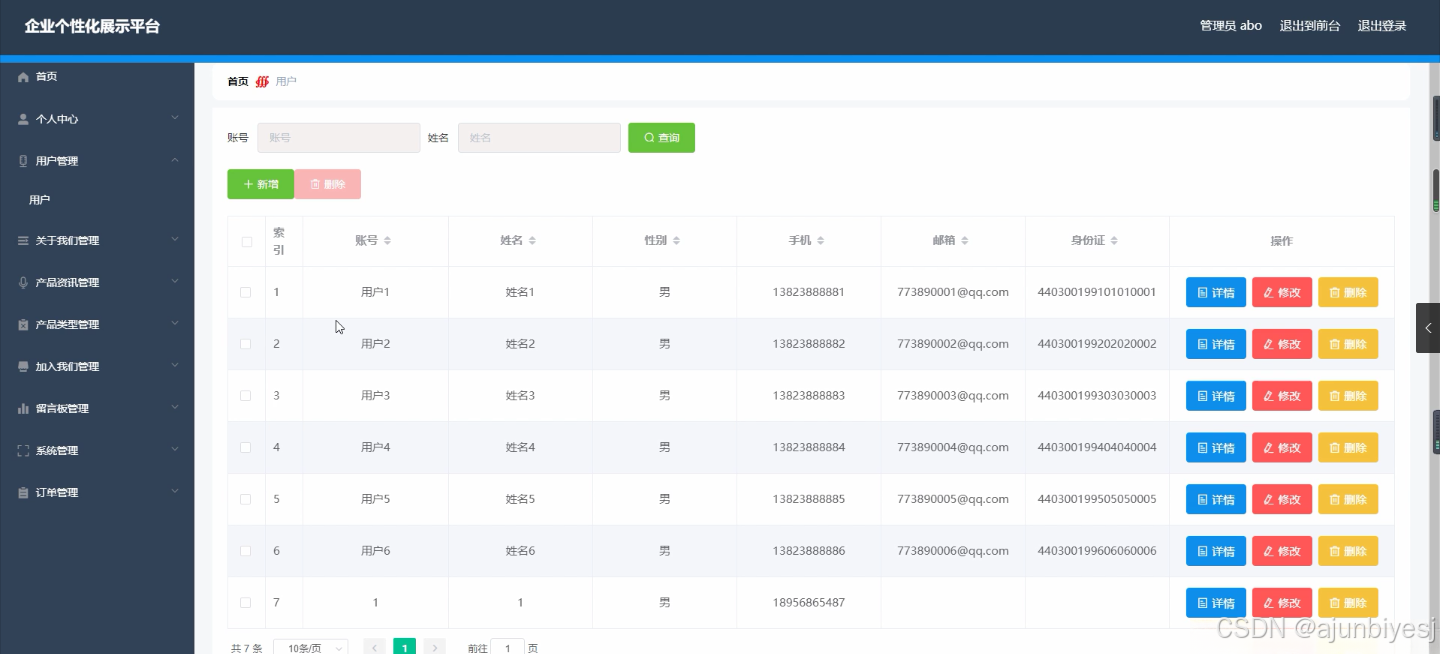Check the row for 用户1
The image size is (1440, 654).
coord(246,292)
